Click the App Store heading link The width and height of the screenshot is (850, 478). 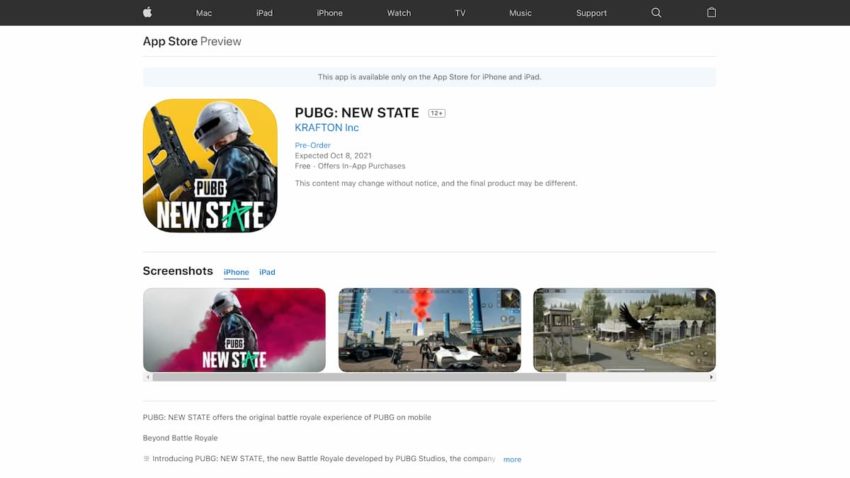tap(170, 41)
